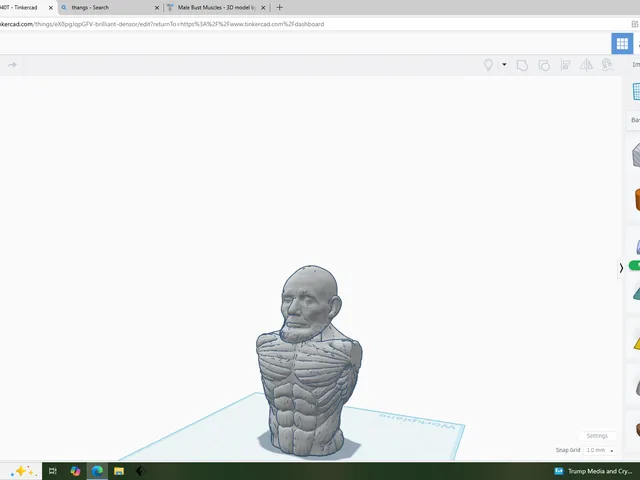Click the Redo arrow in Tinkercad toolbar
The width and height of the screenshot is (640, 480).
click(12, 65)
